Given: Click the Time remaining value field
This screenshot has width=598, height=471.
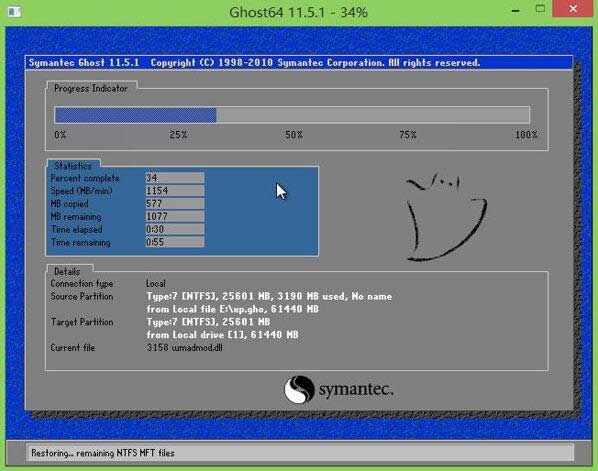Looking at the screenshot, I should [x=175, y=242].
